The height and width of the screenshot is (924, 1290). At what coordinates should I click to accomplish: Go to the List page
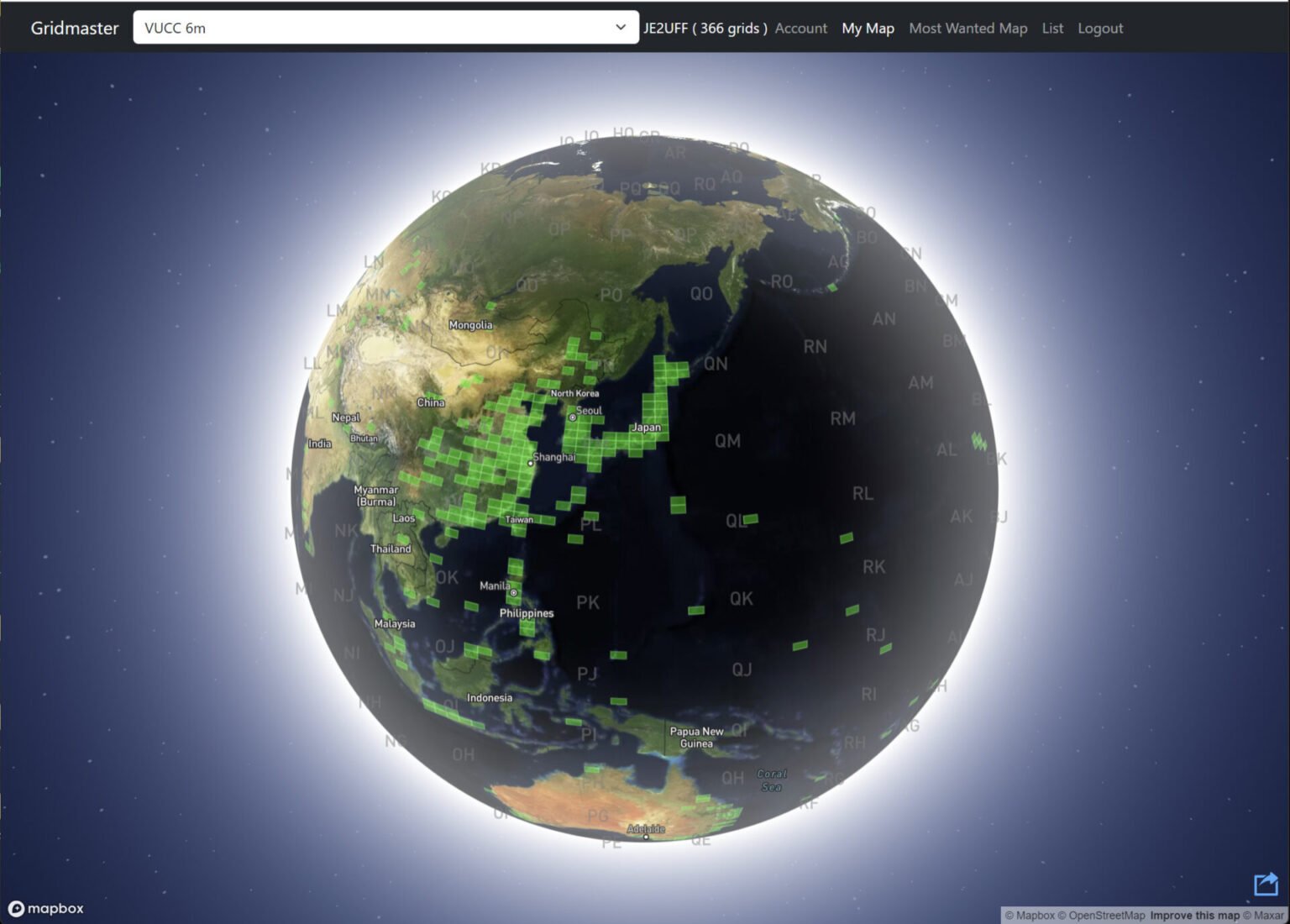click(x=1052, y=28)
